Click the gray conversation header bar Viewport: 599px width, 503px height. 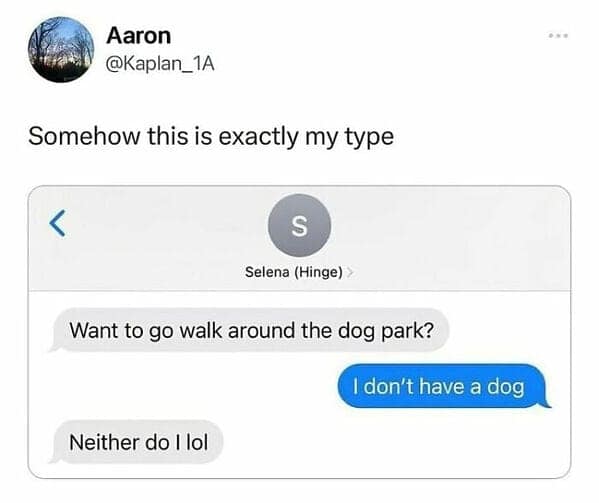[300, 238]
